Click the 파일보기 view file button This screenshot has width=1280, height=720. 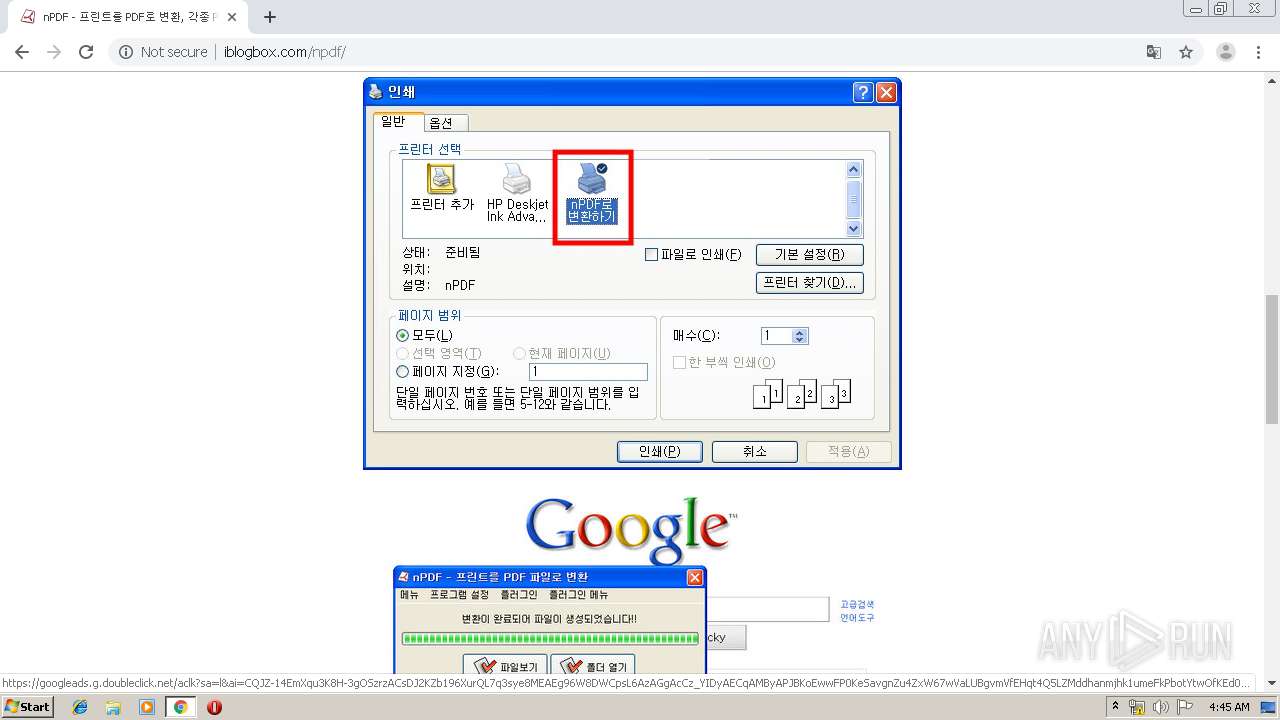[505, 665]
